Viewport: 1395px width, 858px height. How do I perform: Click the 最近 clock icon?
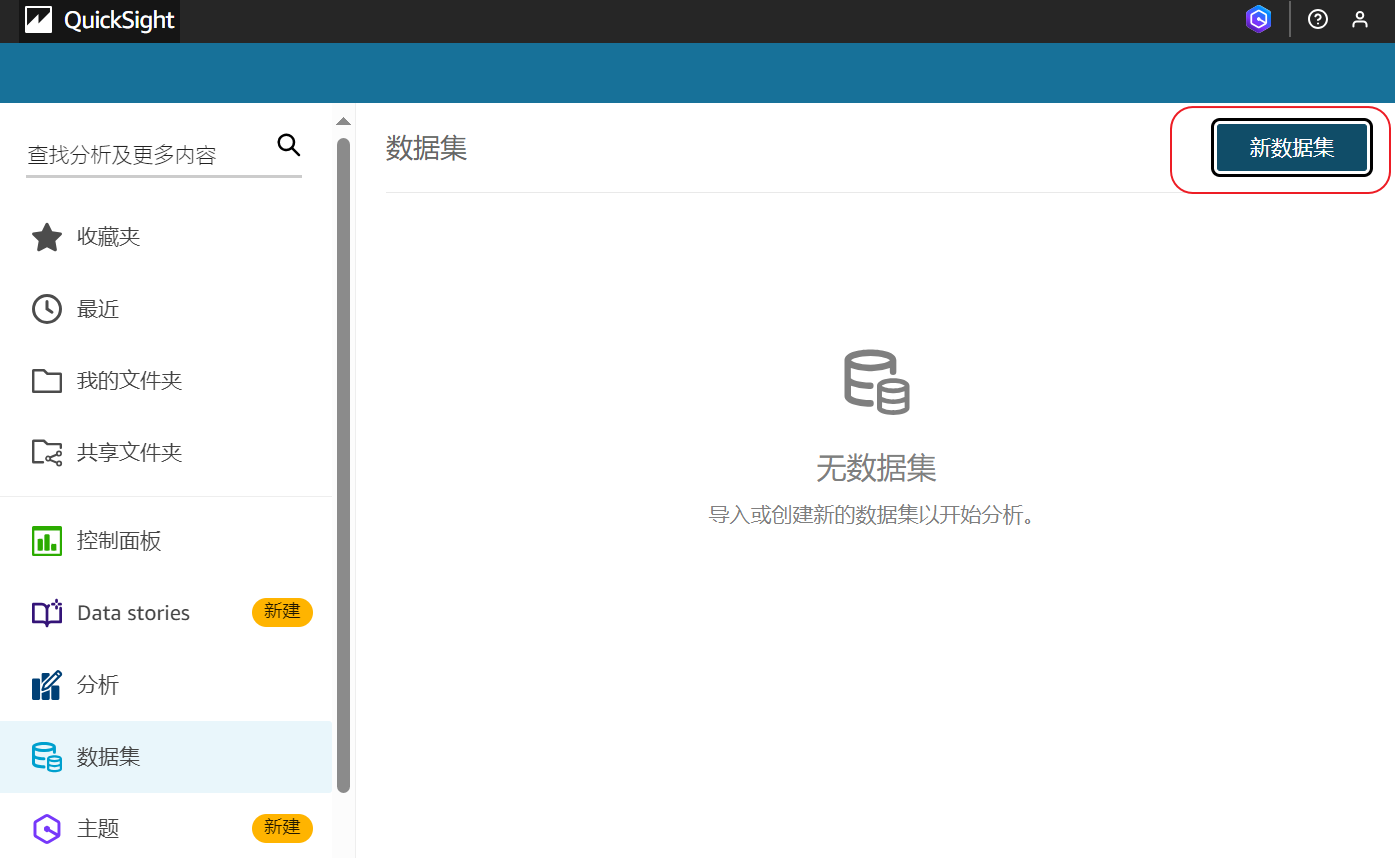point(47,310)
